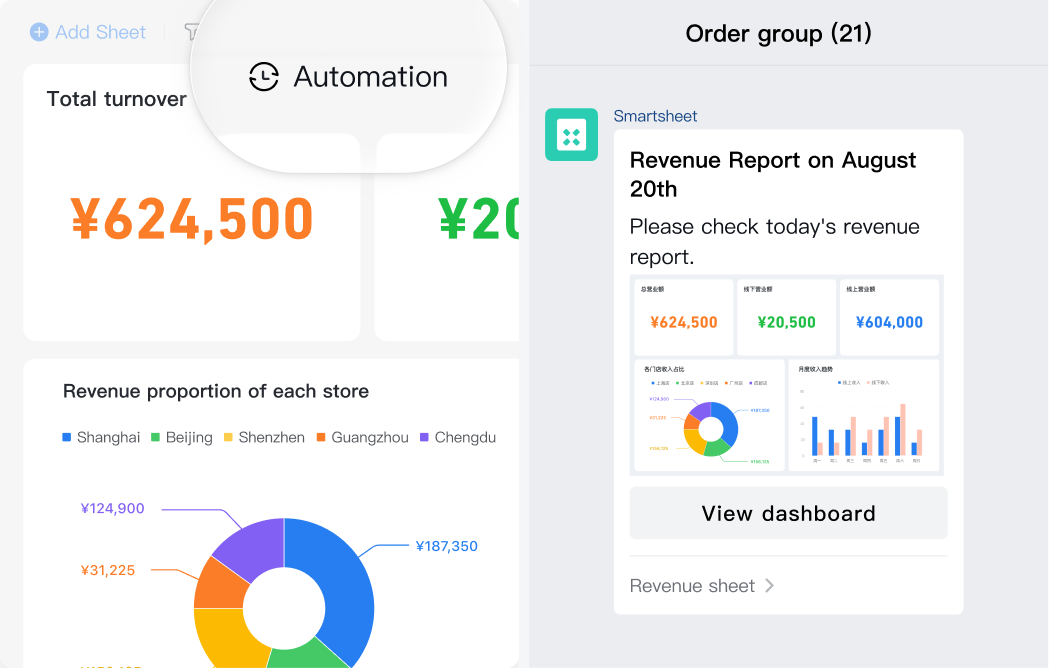Open the Smartsheet app avatar icon

pyautogui.click(x=571, y=135)
